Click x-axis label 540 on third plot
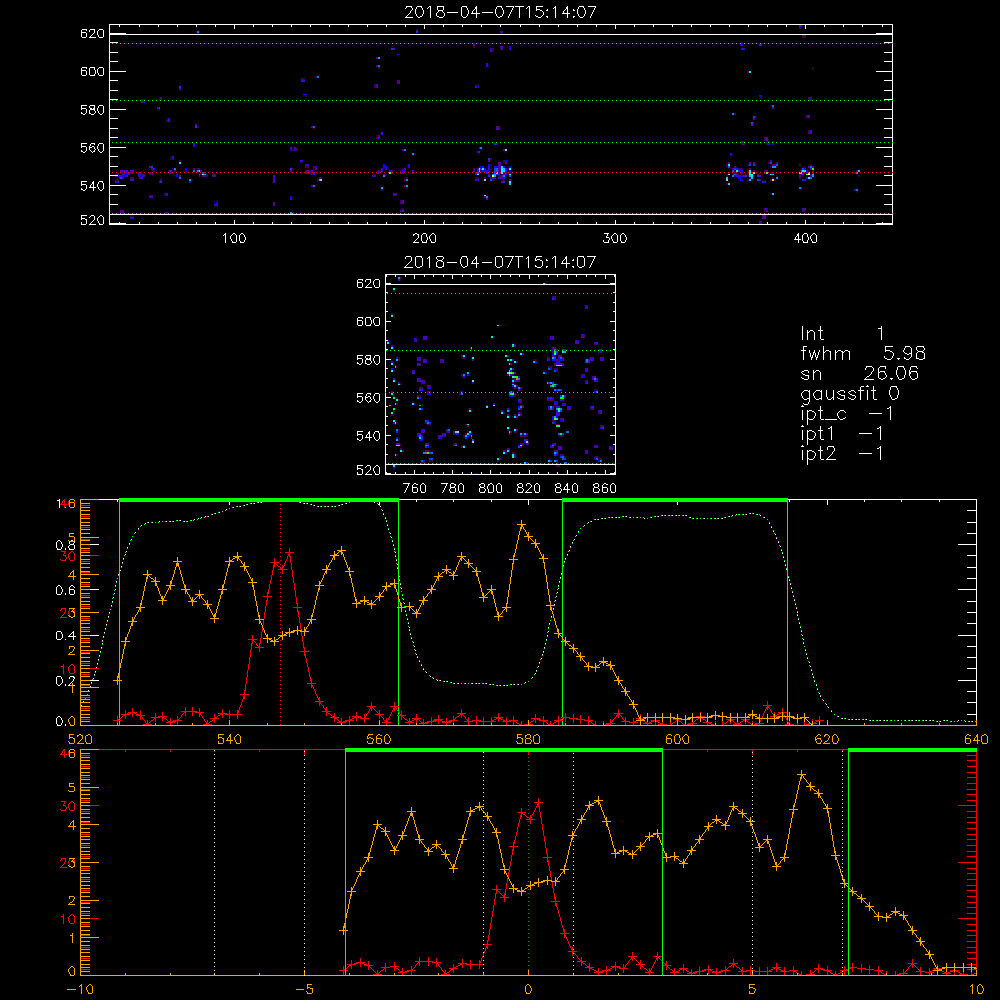This screenshot has width=1000, height=1000. (230, 740)
